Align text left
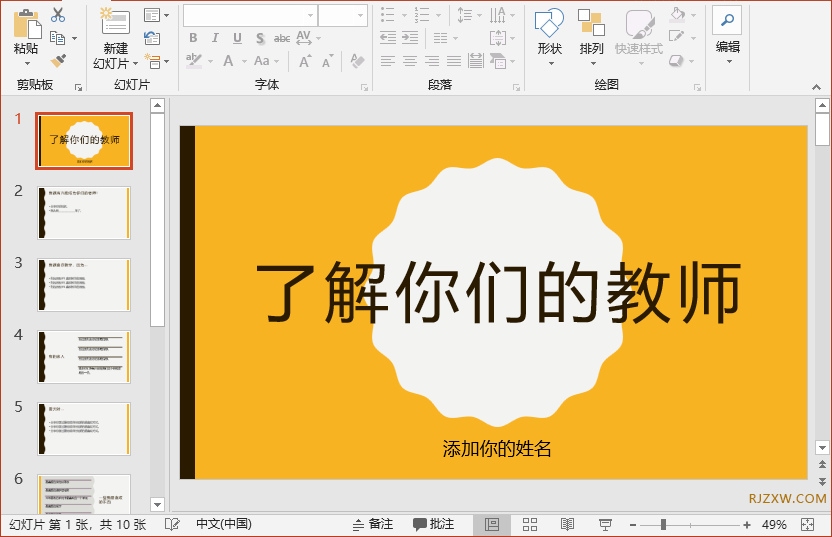 (x=388, y=61)
